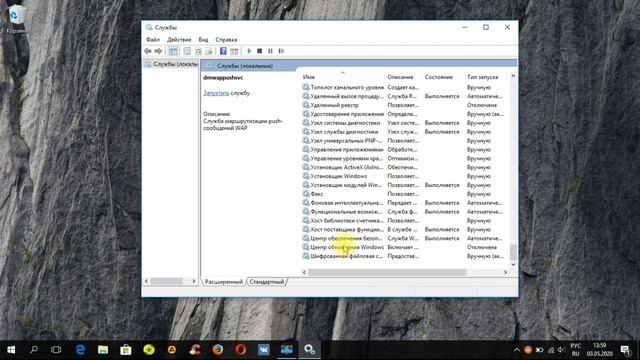Screen dimensions: 640x360
Task: Open the Справка menu
Action: [226, 40]
